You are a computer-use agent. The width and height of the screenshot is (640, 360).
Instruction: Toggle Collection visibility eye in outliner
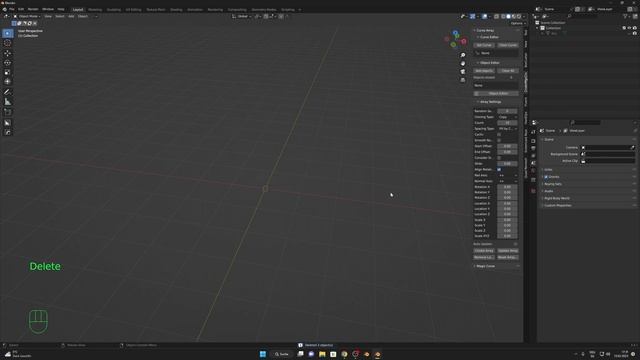(x=629, y=28)
